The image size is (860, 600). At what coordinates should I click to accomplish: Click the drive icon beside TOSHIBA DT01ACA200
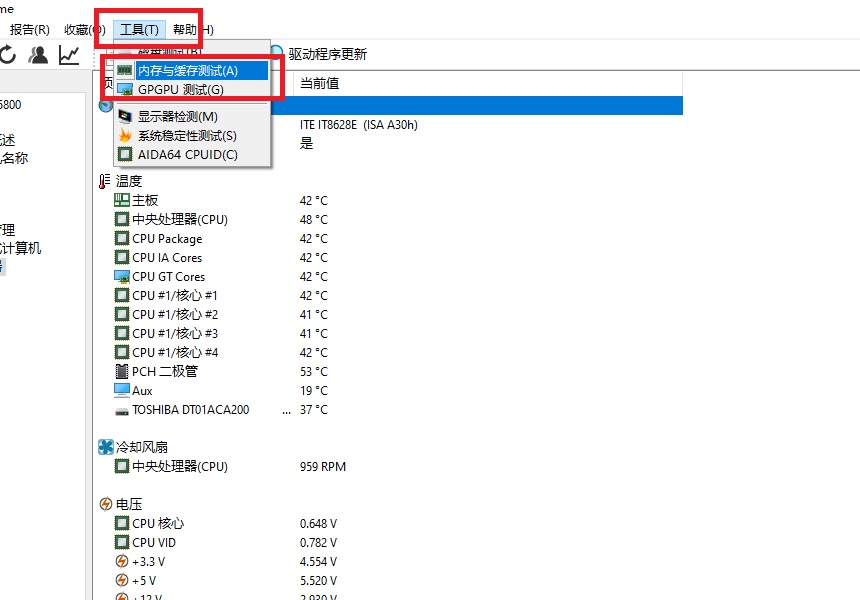(x=122, y=409)
